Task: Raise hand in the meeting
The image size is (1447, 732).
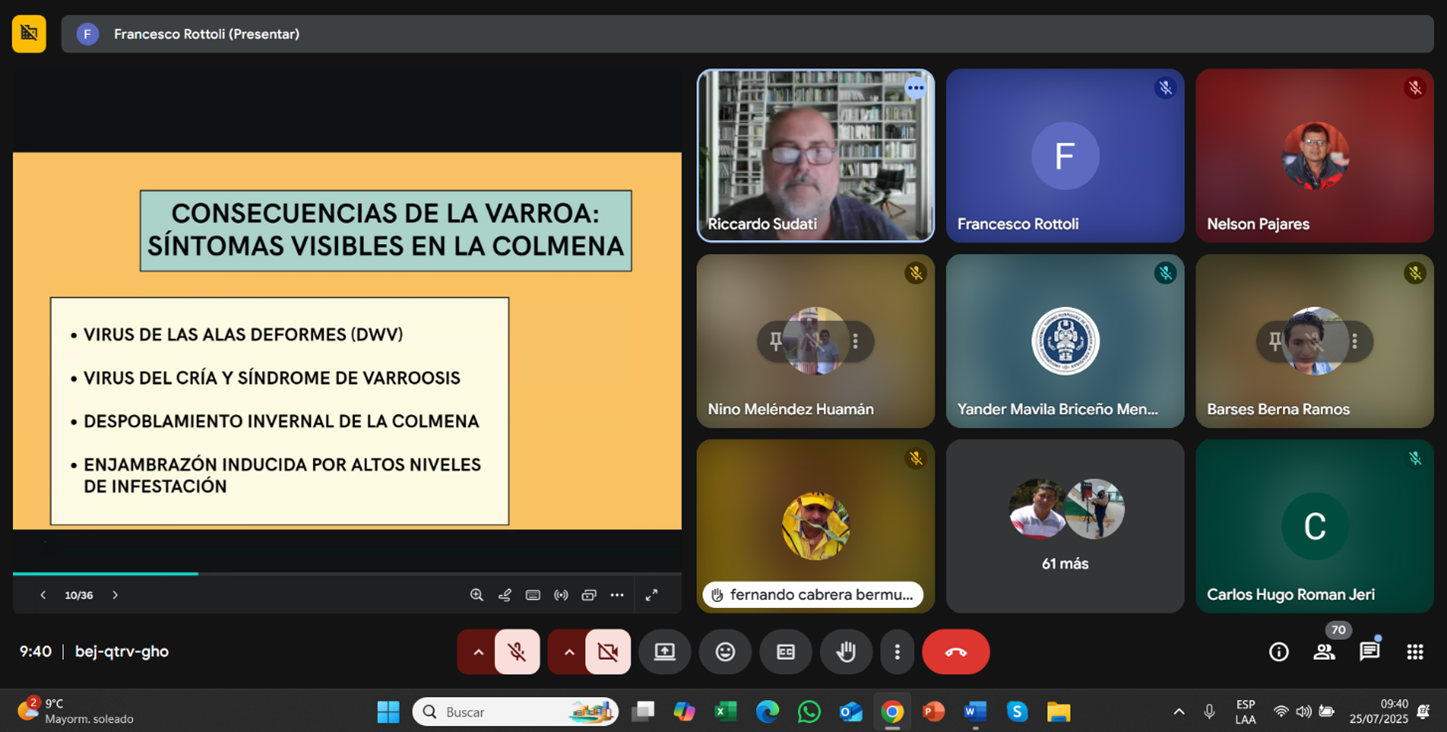Action: 846,652
